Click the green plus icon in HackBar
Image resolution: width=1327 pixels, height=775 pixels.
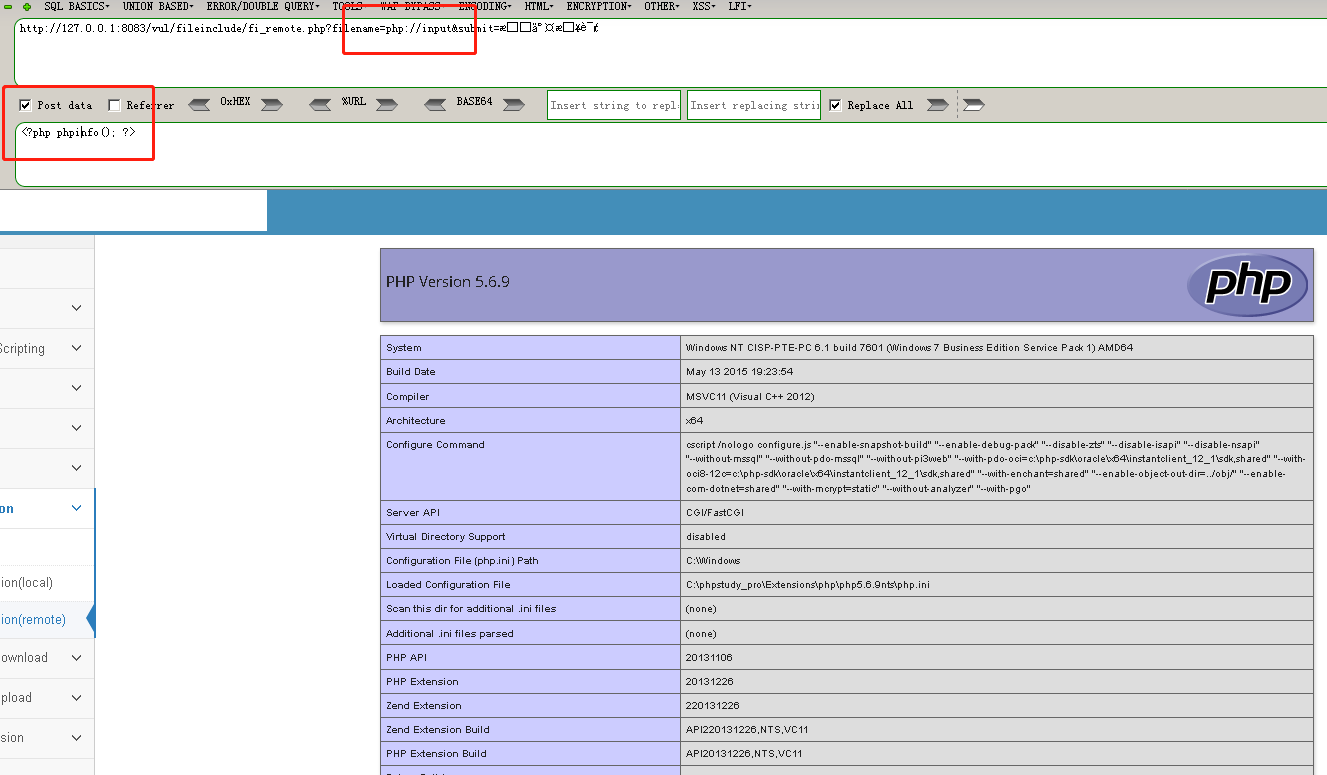click(x=27, y=6)
